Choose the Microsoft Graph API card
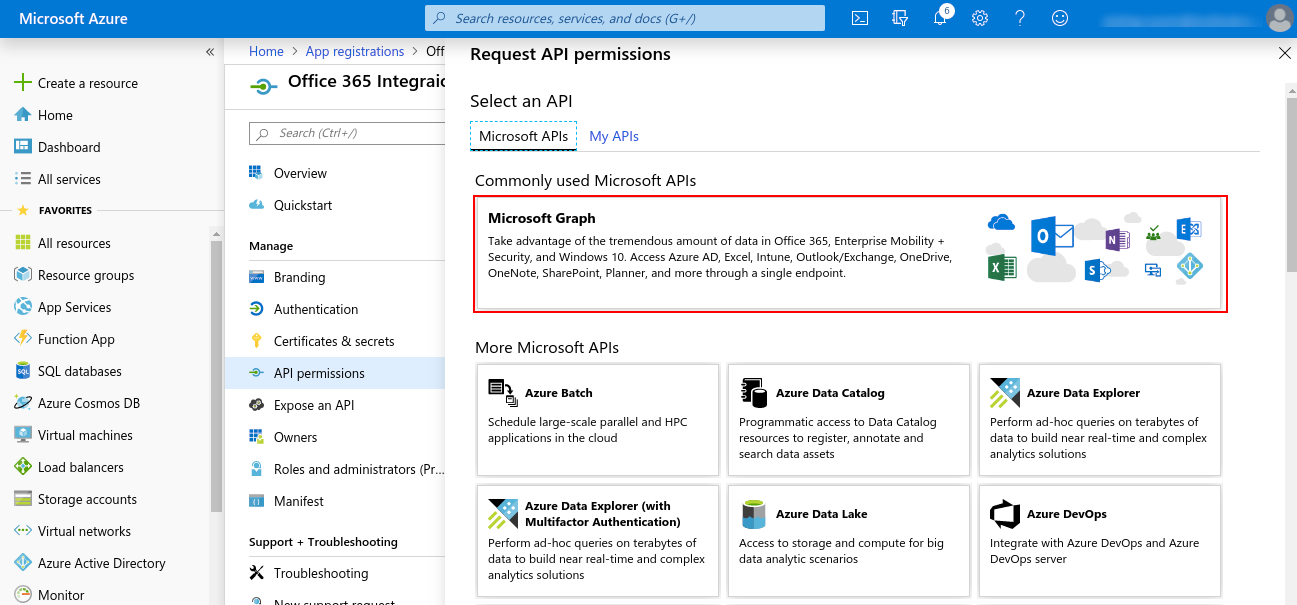Screen dimensions: 1297x605 click(850, 254)
